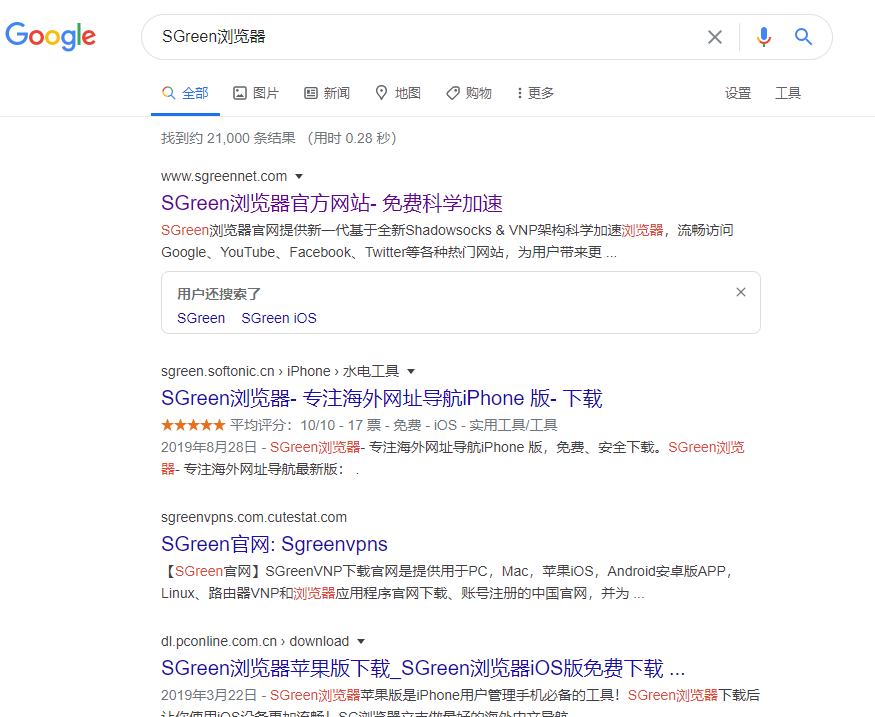Select the Shopping (购物) tab
The height and width of the screenshot is (717, 875).
(x=469, y=93)
